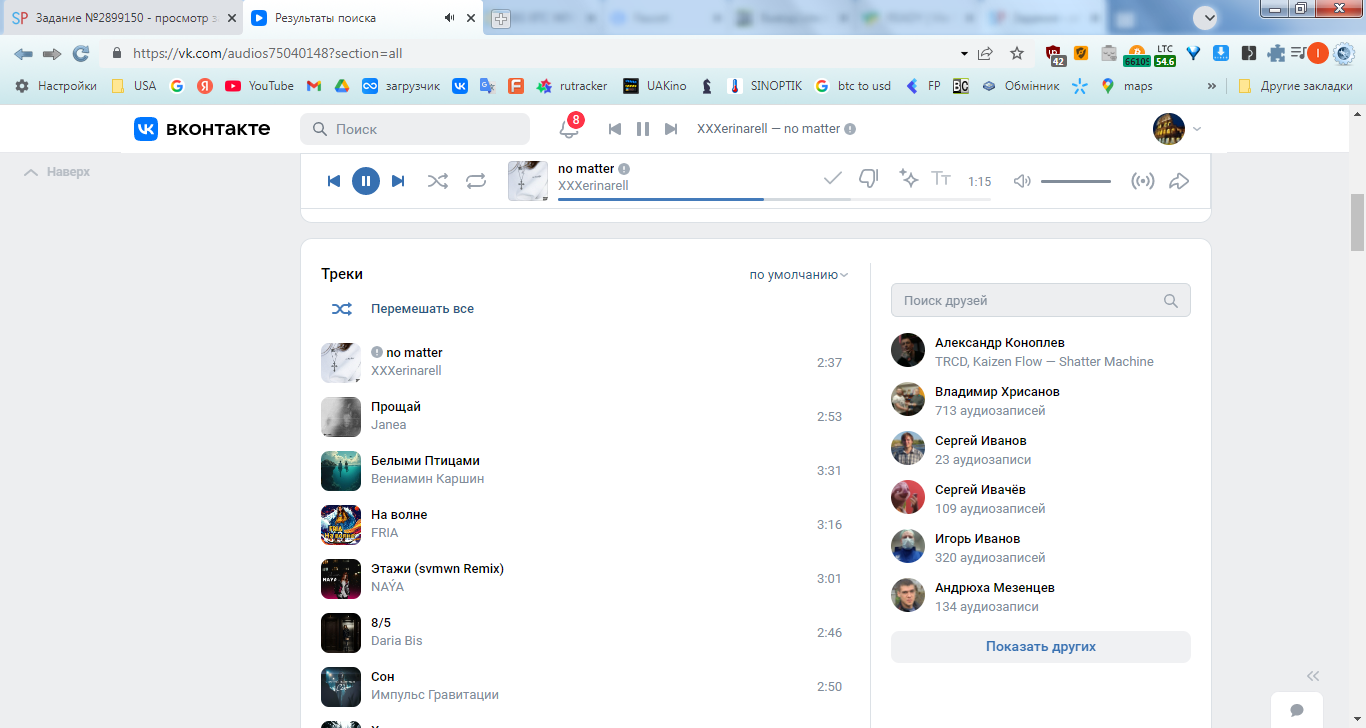Skip to previous track in player
The width and height of the screenshot is (1366, 728).
tap(334, 181)
